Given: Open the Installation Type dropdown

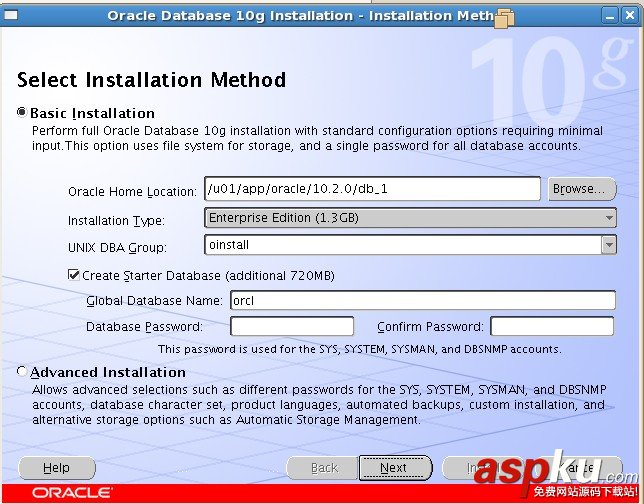Looking at the screenshot, I should pos(410,218).
